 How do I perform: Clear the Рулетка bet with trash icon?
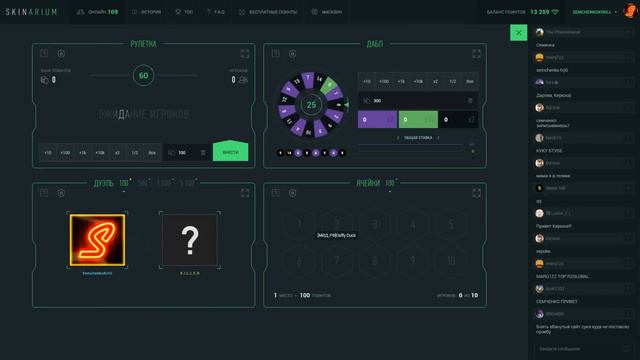pos(203,153)
